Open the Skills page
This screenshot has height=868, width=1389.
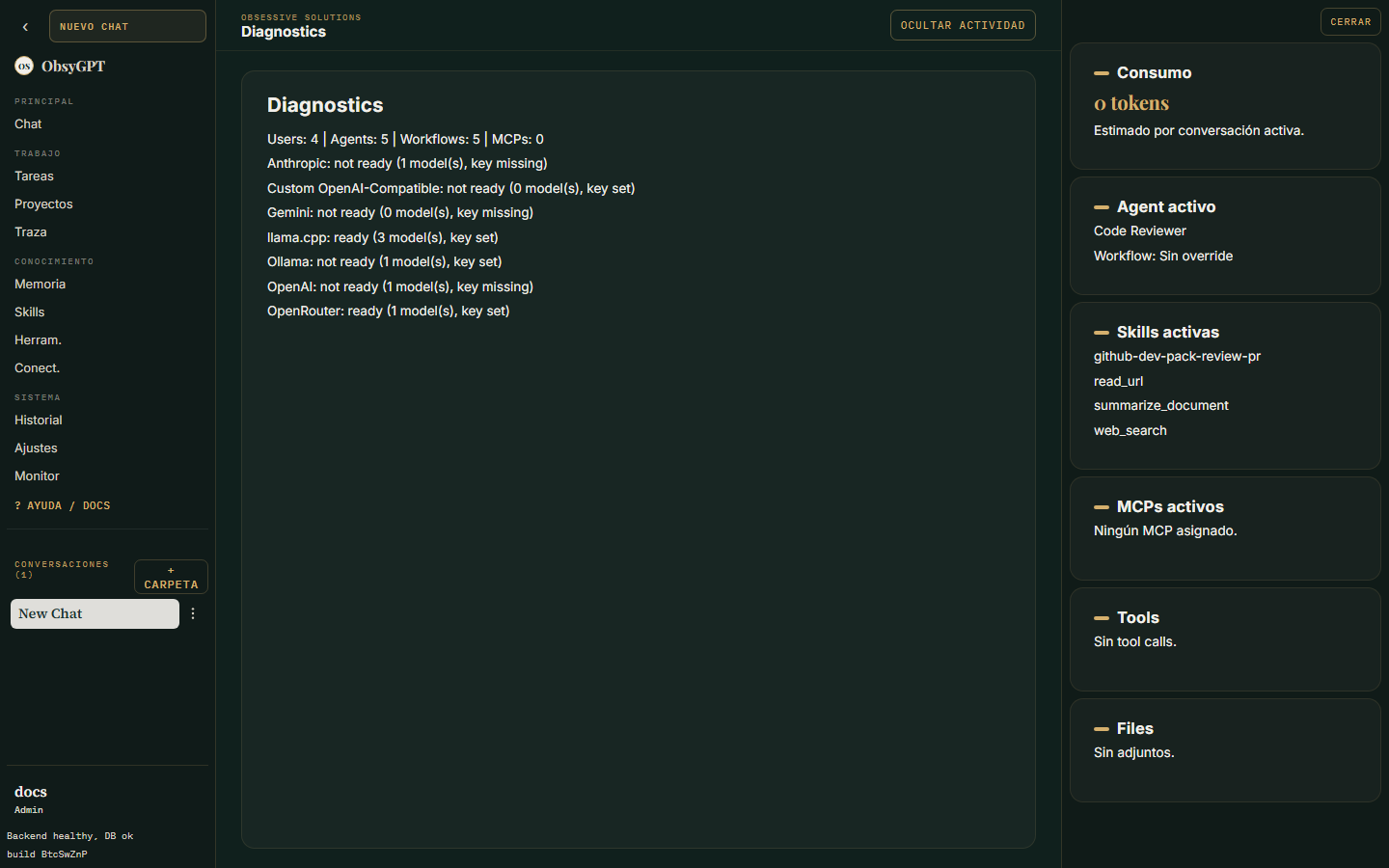pos(30,312)
